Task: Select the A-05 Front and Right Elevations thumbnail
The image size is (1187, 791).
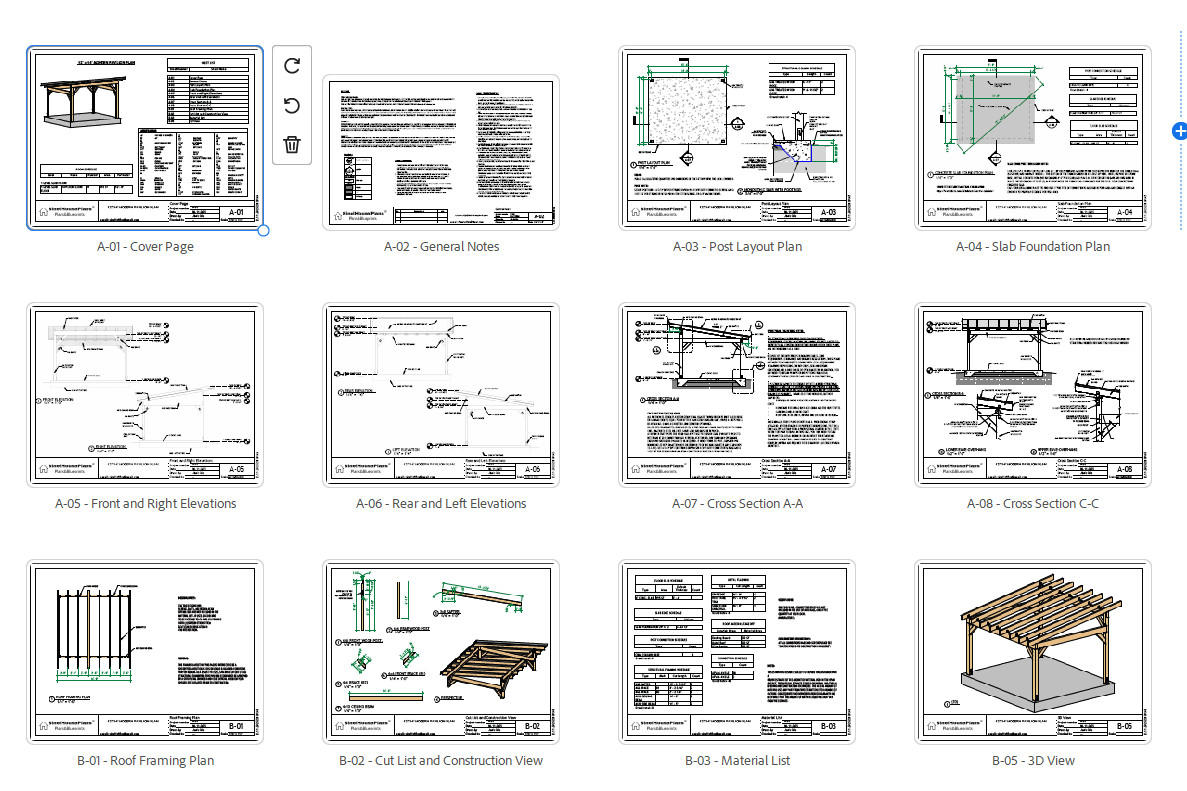Action: [x=145, y=394]
